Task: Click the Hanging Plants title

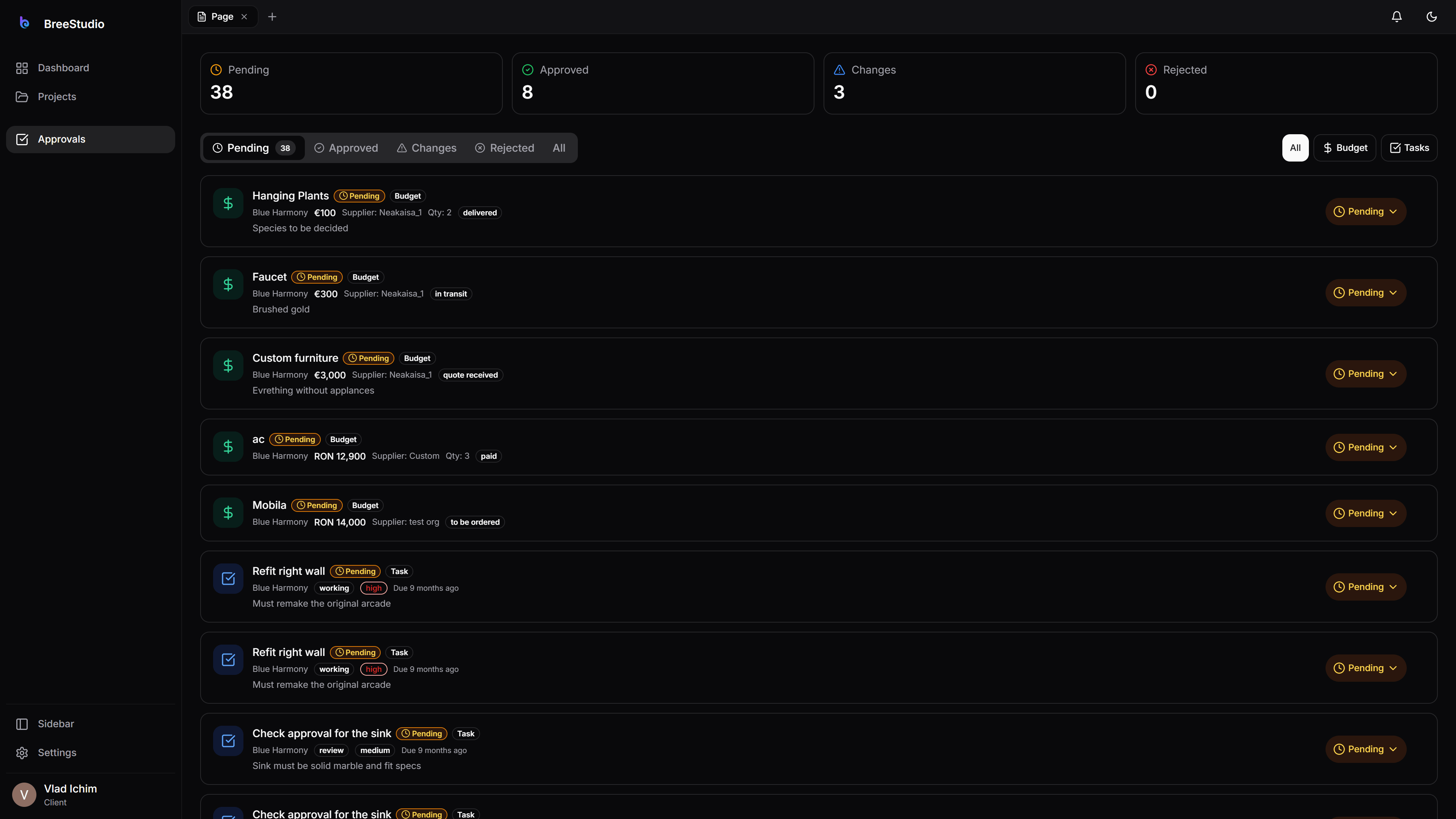Action: click(x=290, y=196)
